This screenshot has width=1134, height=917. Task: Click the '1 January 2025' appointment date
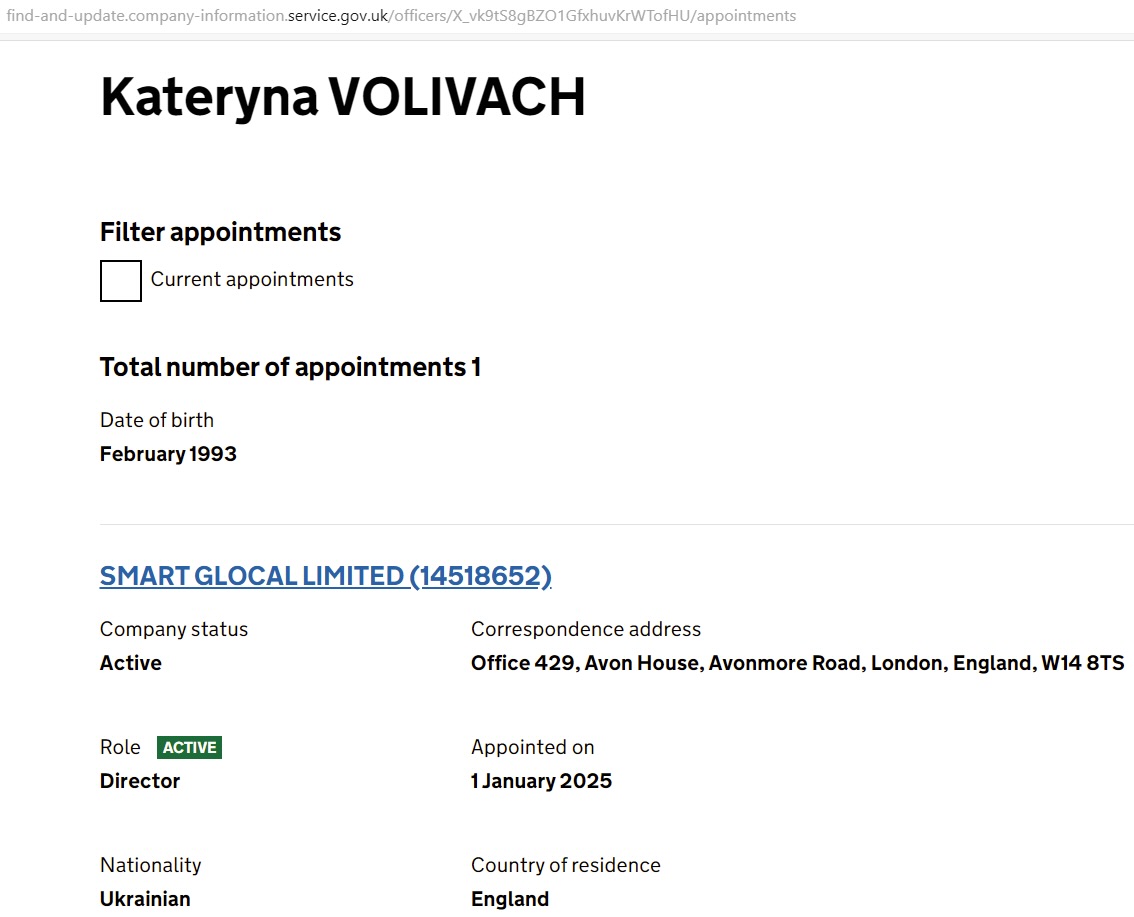pyautogui.click(x=541, y=781)
